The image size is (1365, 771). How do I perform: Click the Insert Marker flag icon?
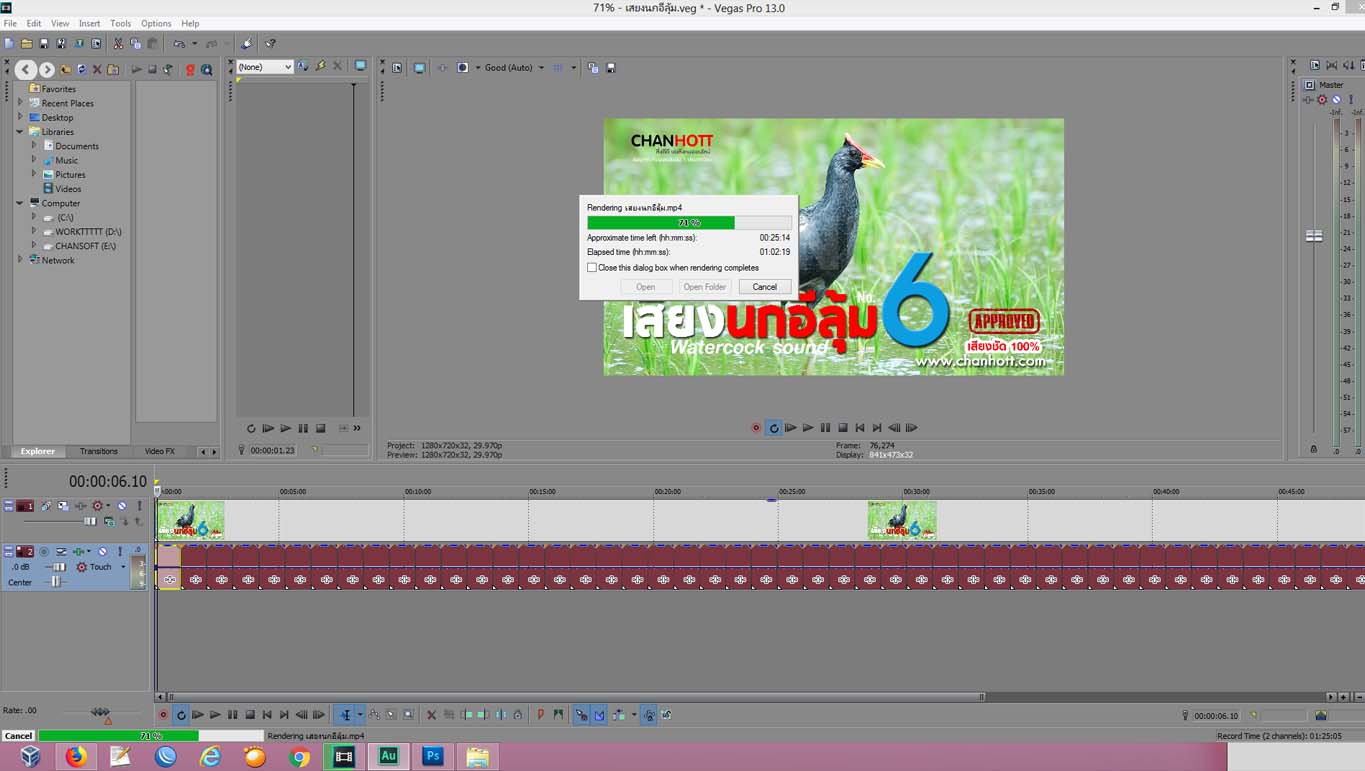point(540,714)
